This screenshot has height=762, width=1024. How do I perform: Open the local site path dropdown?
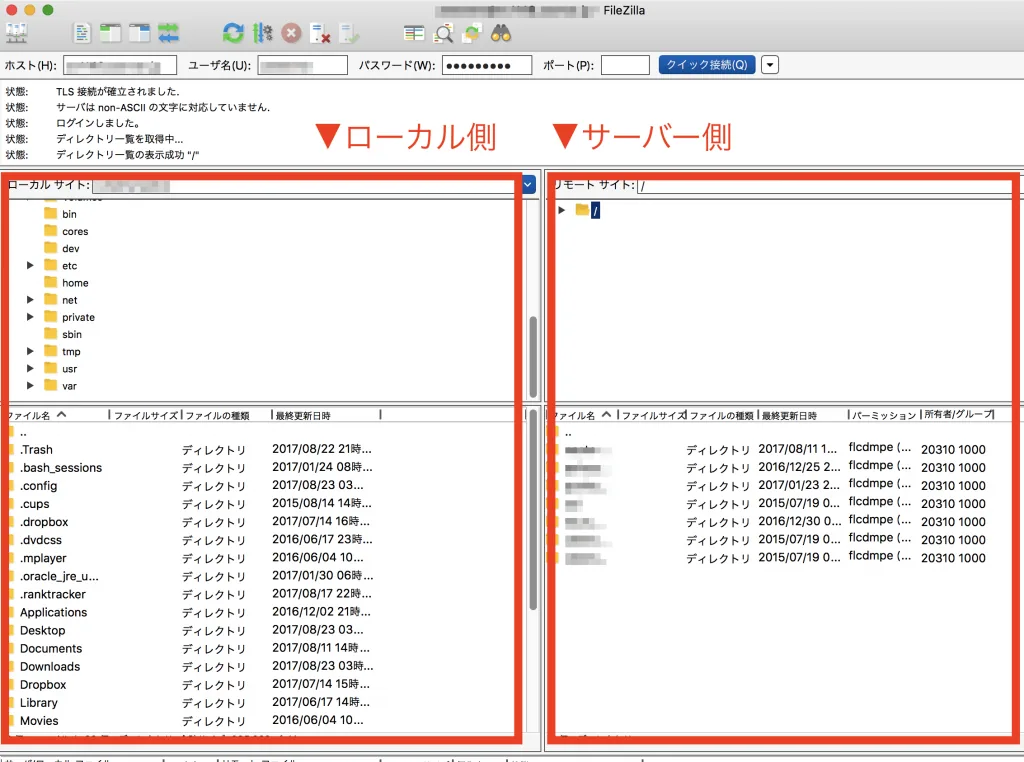point(528,185)
